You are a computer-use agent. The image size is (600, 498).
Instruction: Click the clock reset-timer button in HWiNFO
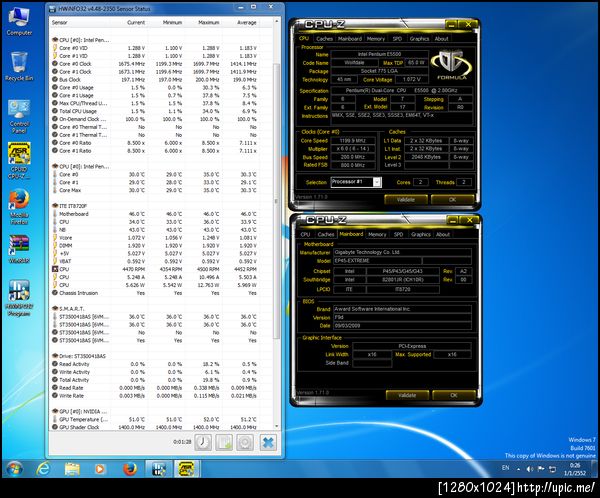tap(203, 443)
